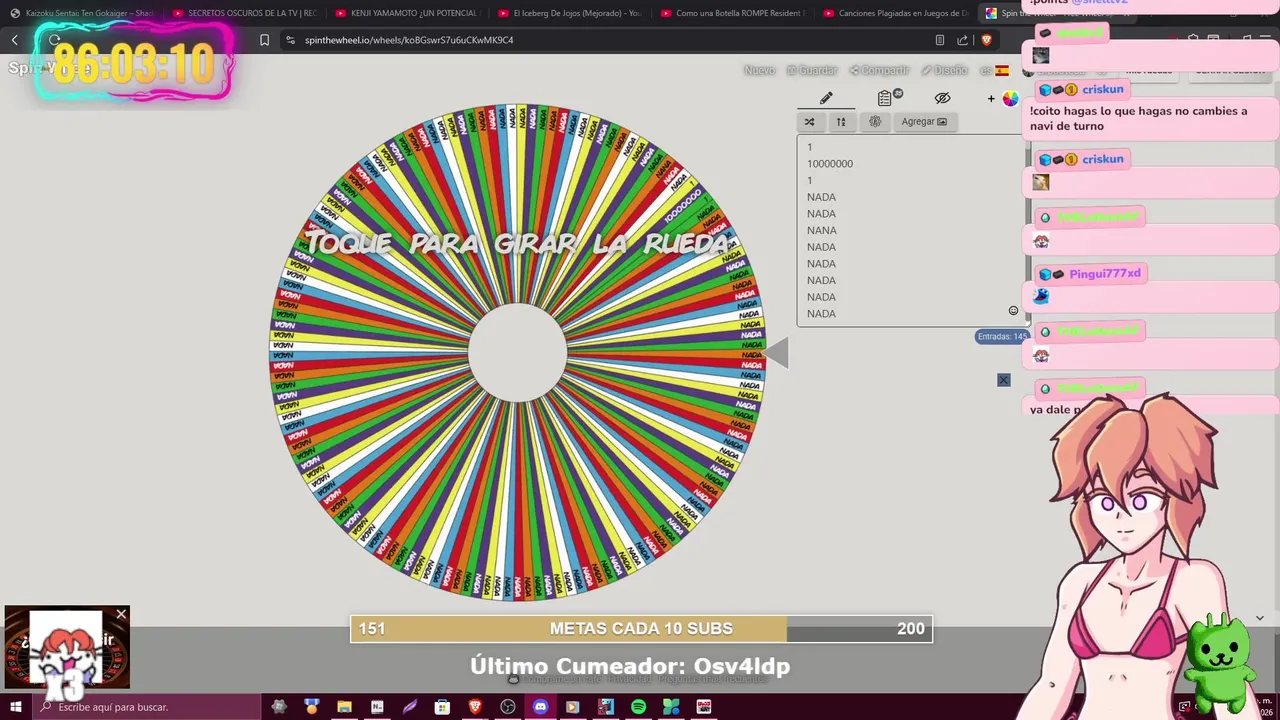Click the 10000000 entry text
Viewport: 1280px width, 720px height.
pyautogui.click(x=830, y=164)
